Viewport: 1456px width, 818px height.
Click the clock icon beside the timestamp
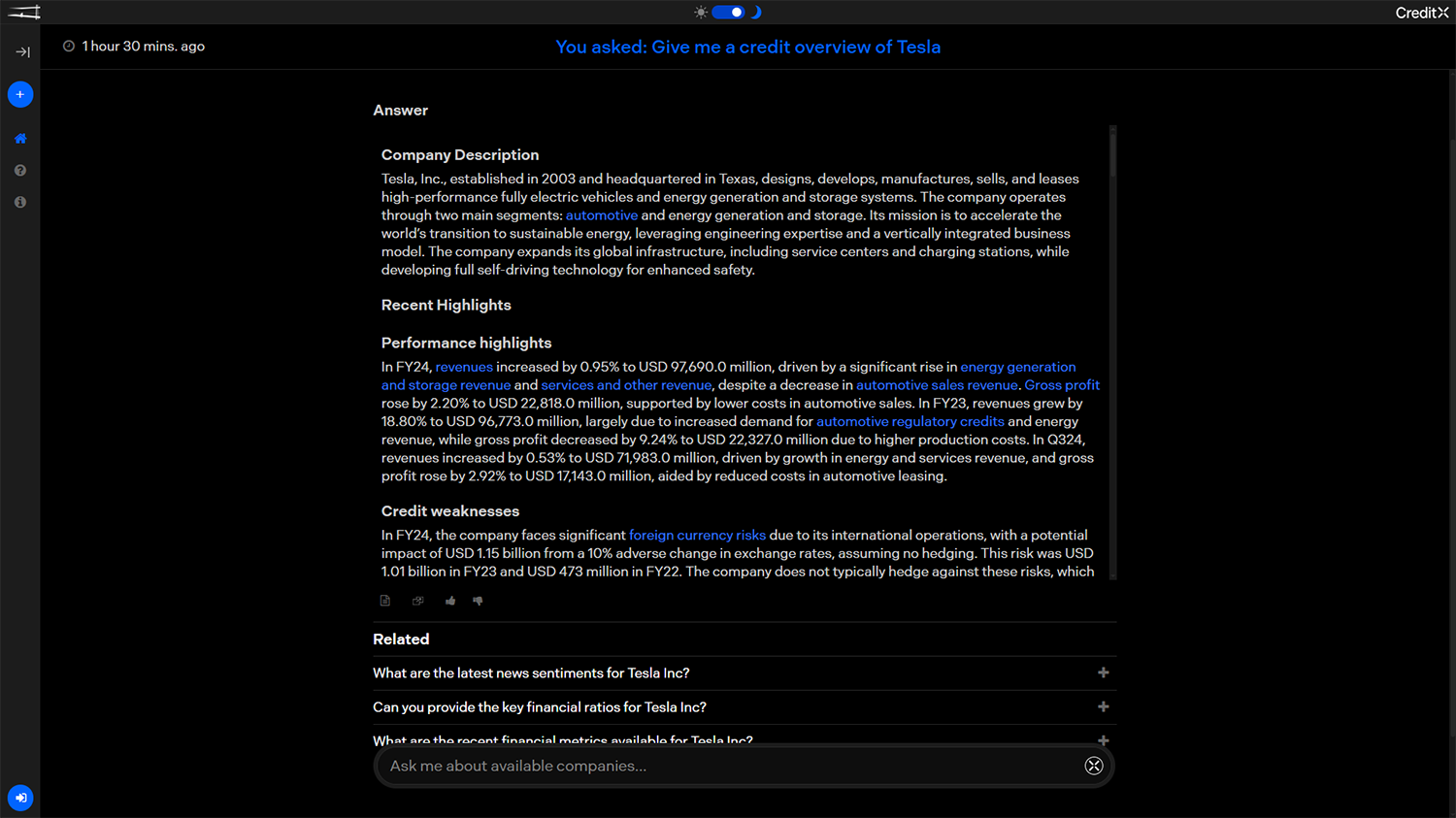tap(69, 46)
